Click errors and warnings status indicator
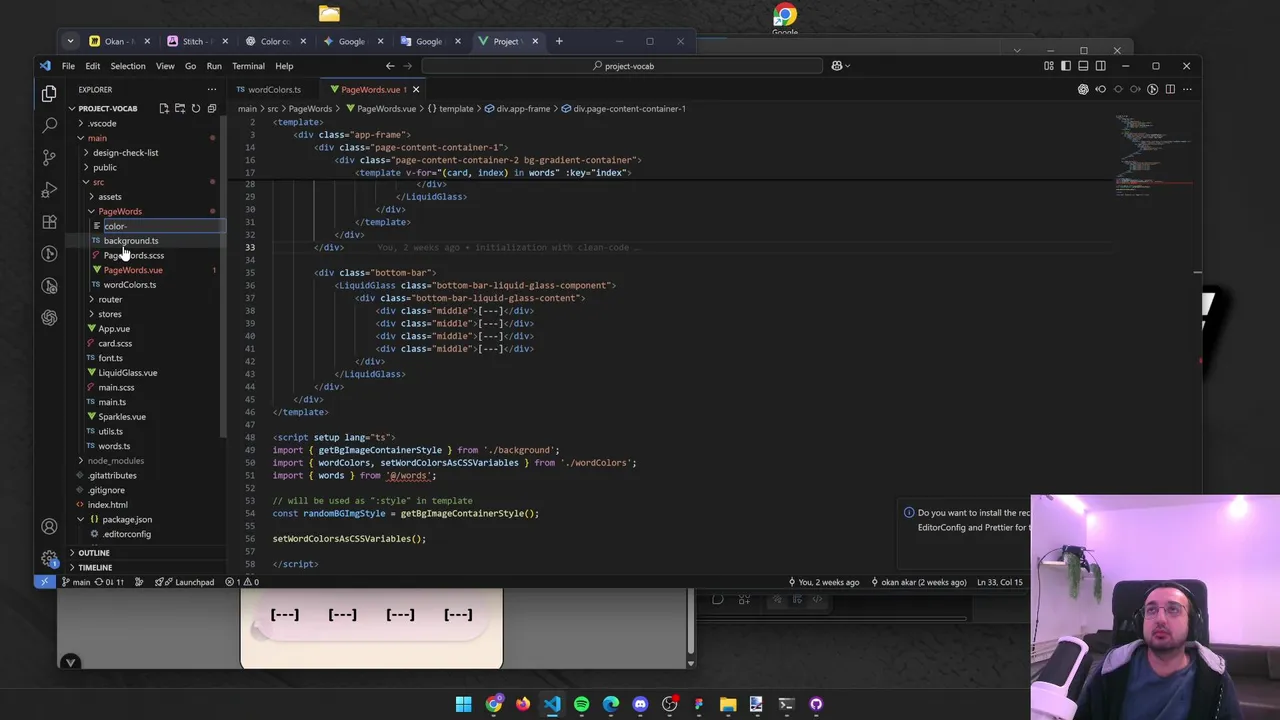This screenshot has width=1280, height=720. pos(241,582)
